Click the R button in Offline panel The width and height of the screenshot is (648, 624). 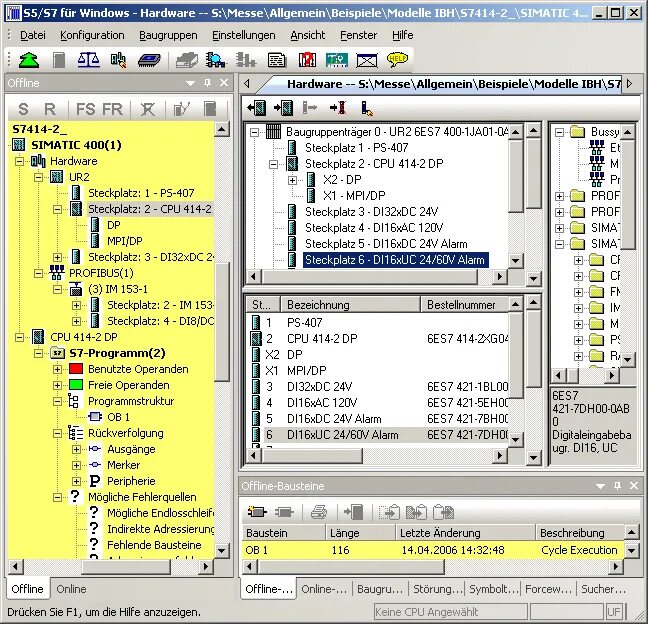pyautogui.click(x=50, y=109)
